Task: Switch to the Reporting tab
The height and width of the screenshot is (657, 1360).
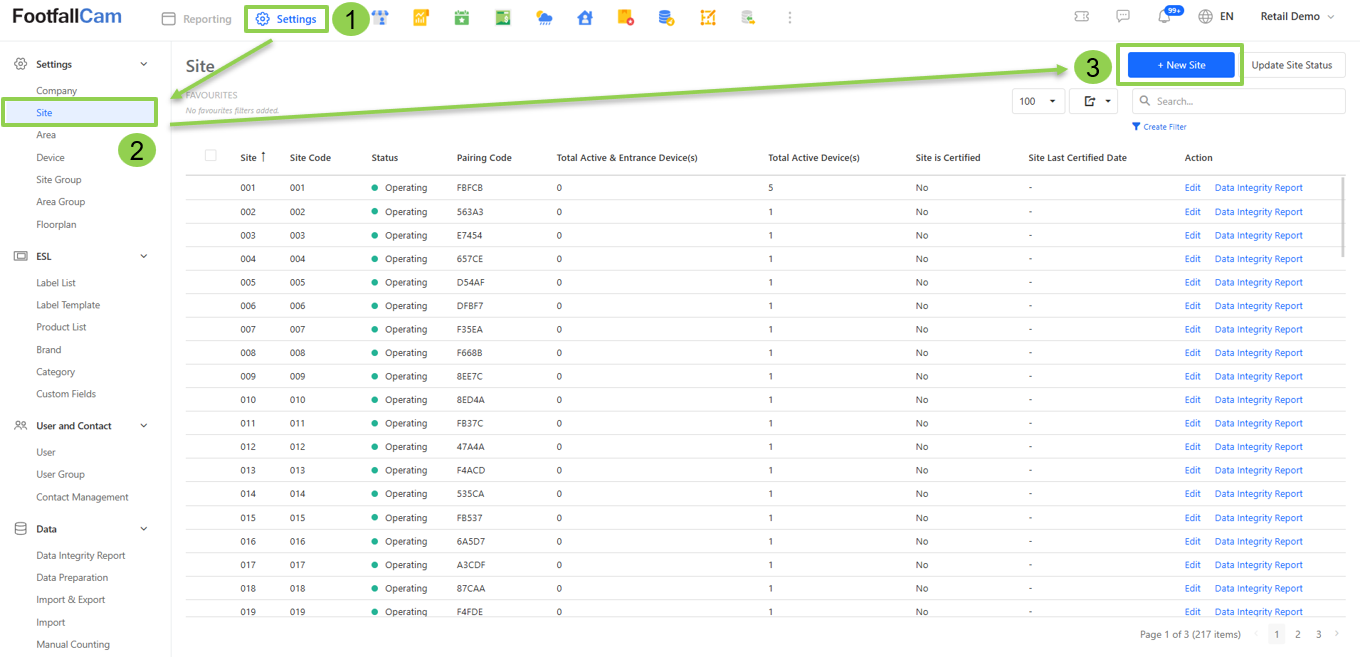Action: coord(197,19)
